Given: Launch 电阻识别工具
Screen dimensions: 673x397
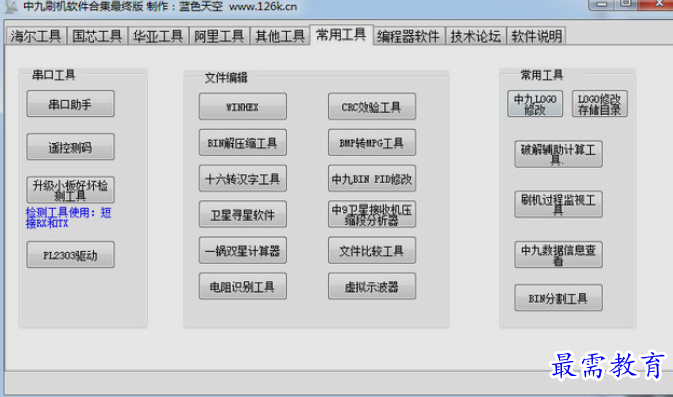Looking at the screenshot, I should pyautogui.click(x=243, y=286).
